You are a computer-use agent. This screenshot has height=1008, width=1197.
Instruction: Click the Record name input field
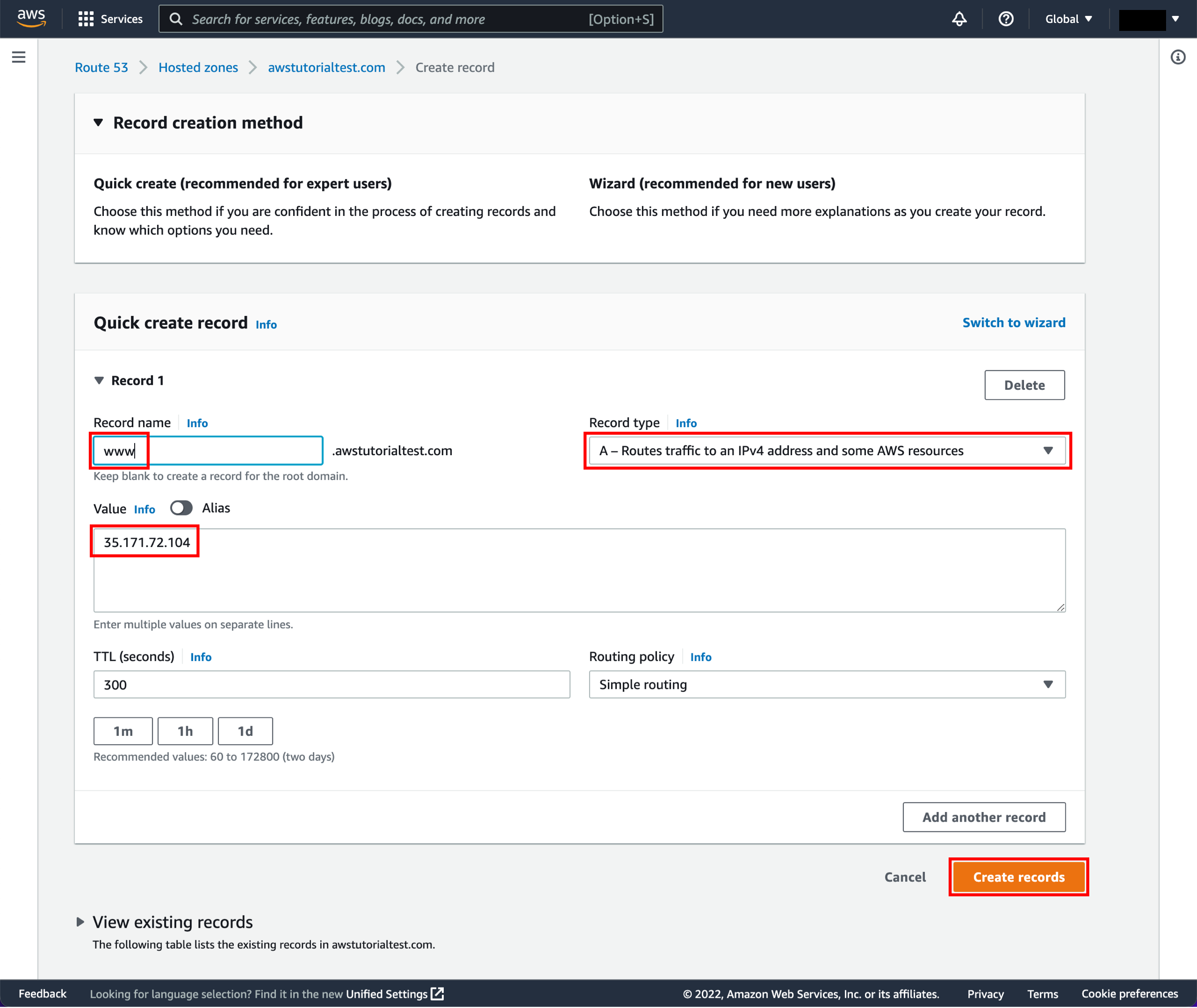[x=208, y=451]
